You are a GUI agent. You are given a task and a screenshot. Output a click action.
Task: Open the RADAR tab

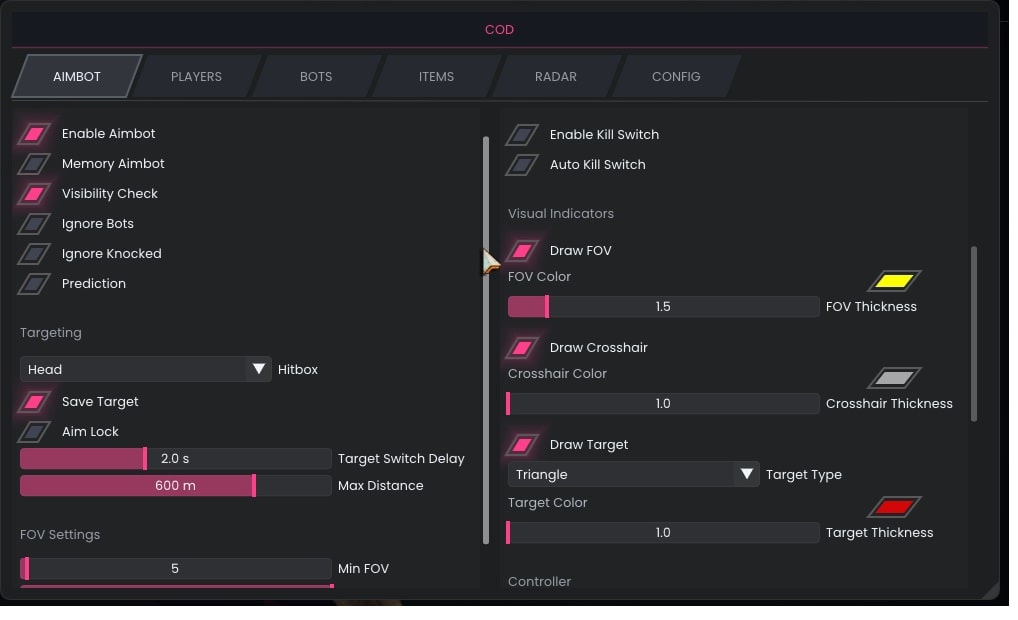tap(556, 77)
